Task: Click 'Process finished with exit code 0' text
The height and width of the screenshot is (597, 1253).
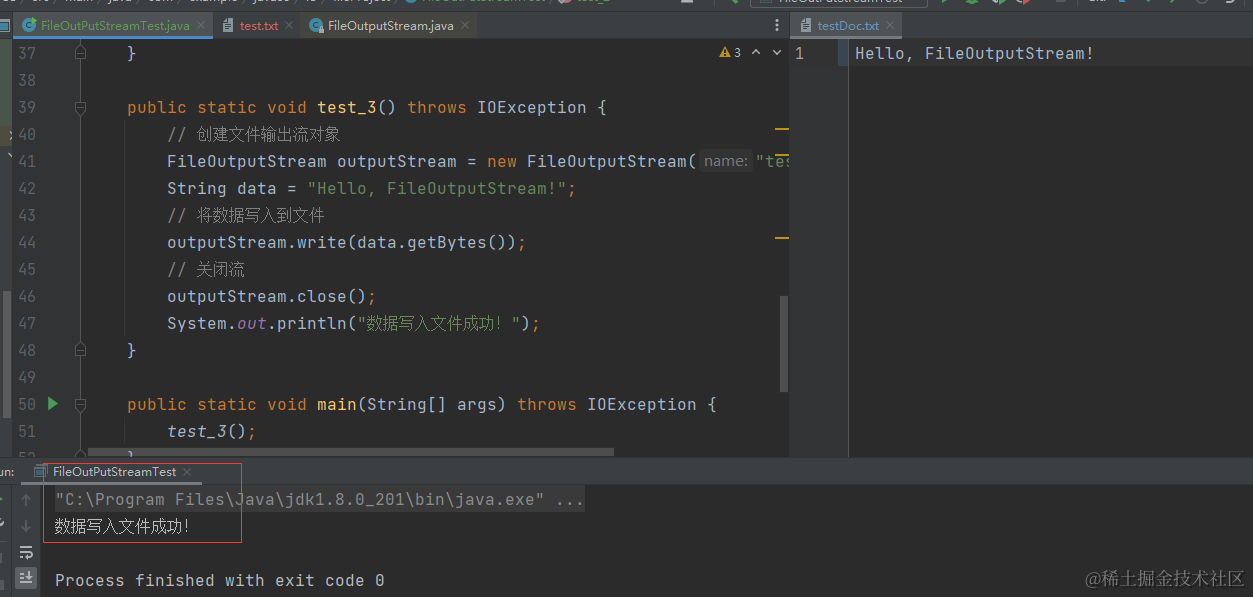Action: 219,580
